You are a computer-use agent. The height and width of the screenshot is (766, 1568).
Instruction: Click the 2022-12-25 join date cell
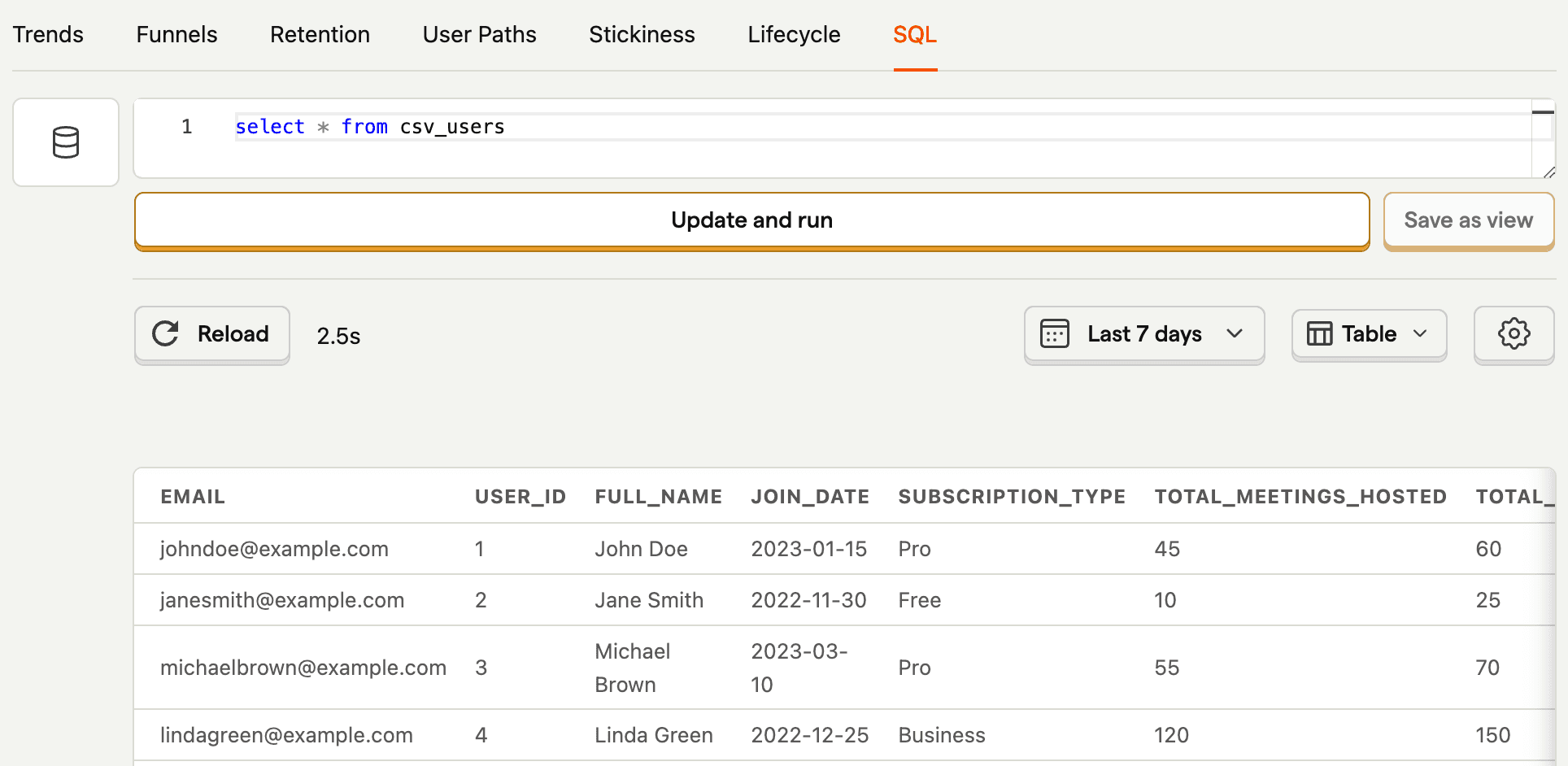(809, 735)
